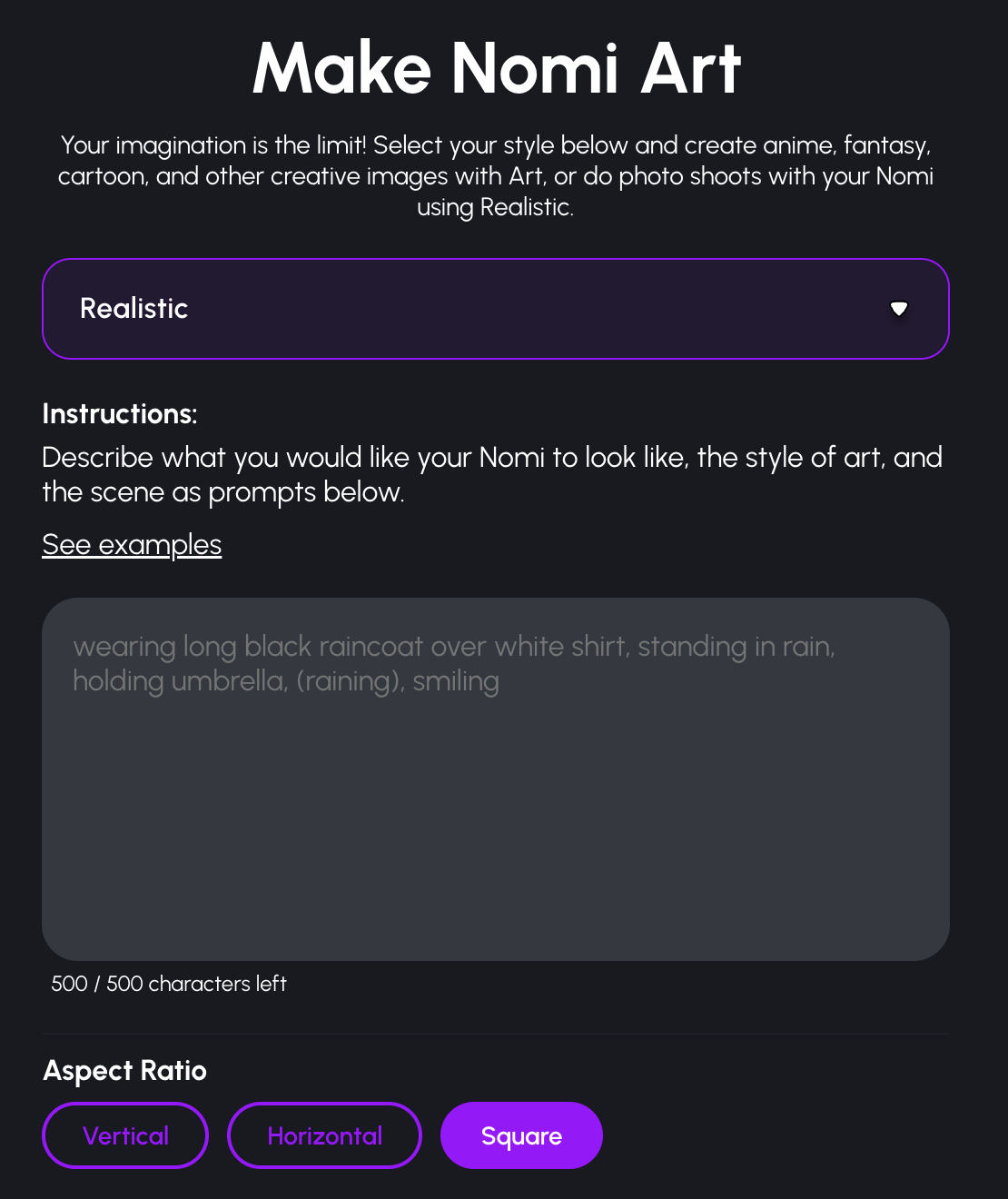Choose the Square aspect ratio option
Image resolution: width=1008 pixels, height=1199 pixels.
[x=521, y=1135]
